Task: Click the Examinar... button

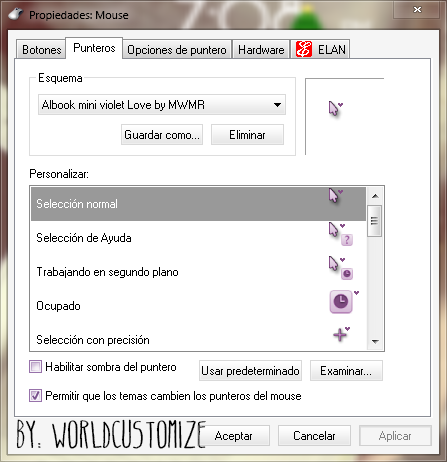Action: click(x=346, y=371)
